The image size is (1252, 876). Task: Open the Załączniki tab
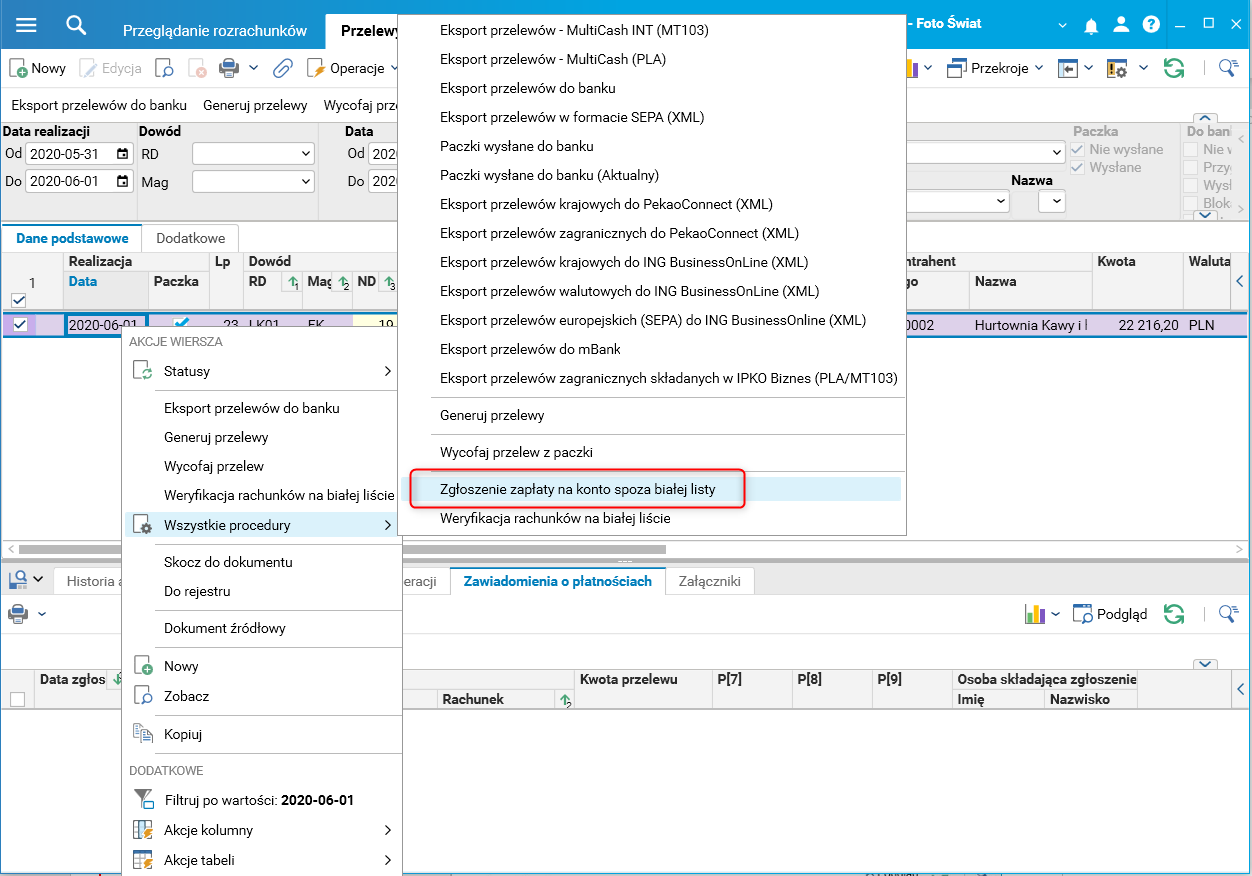click(710, 581)
